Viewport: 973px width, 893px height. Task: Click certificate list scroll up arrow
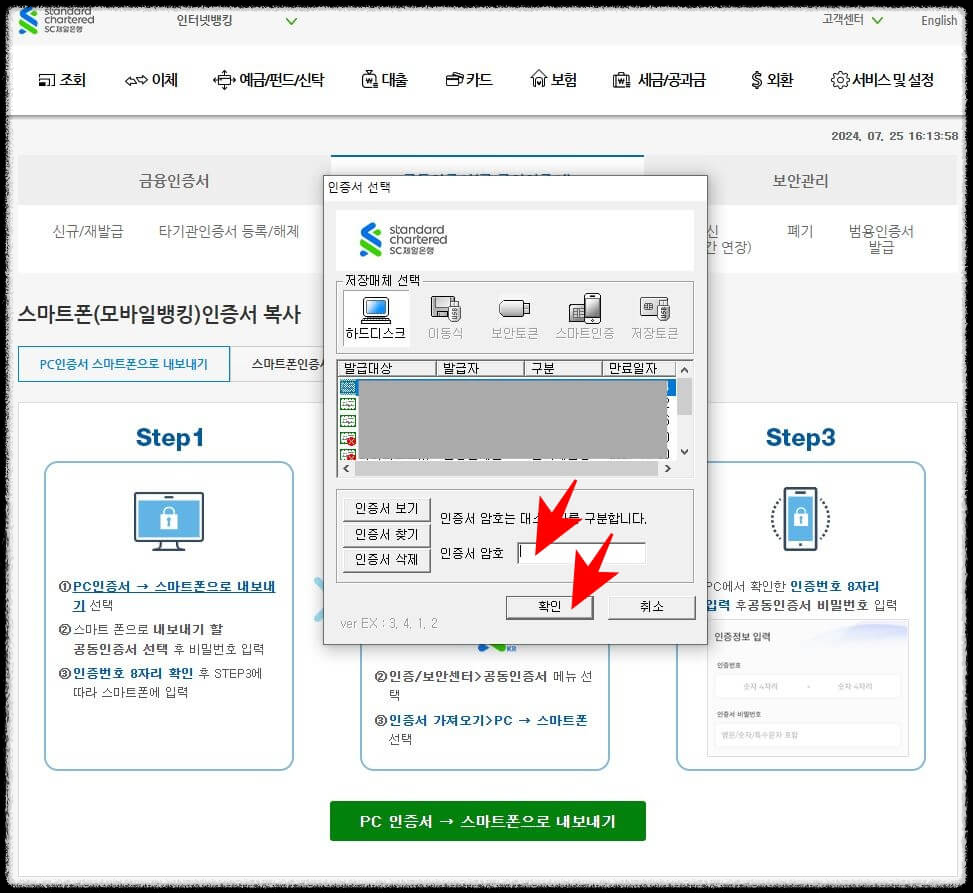point(684,370)
